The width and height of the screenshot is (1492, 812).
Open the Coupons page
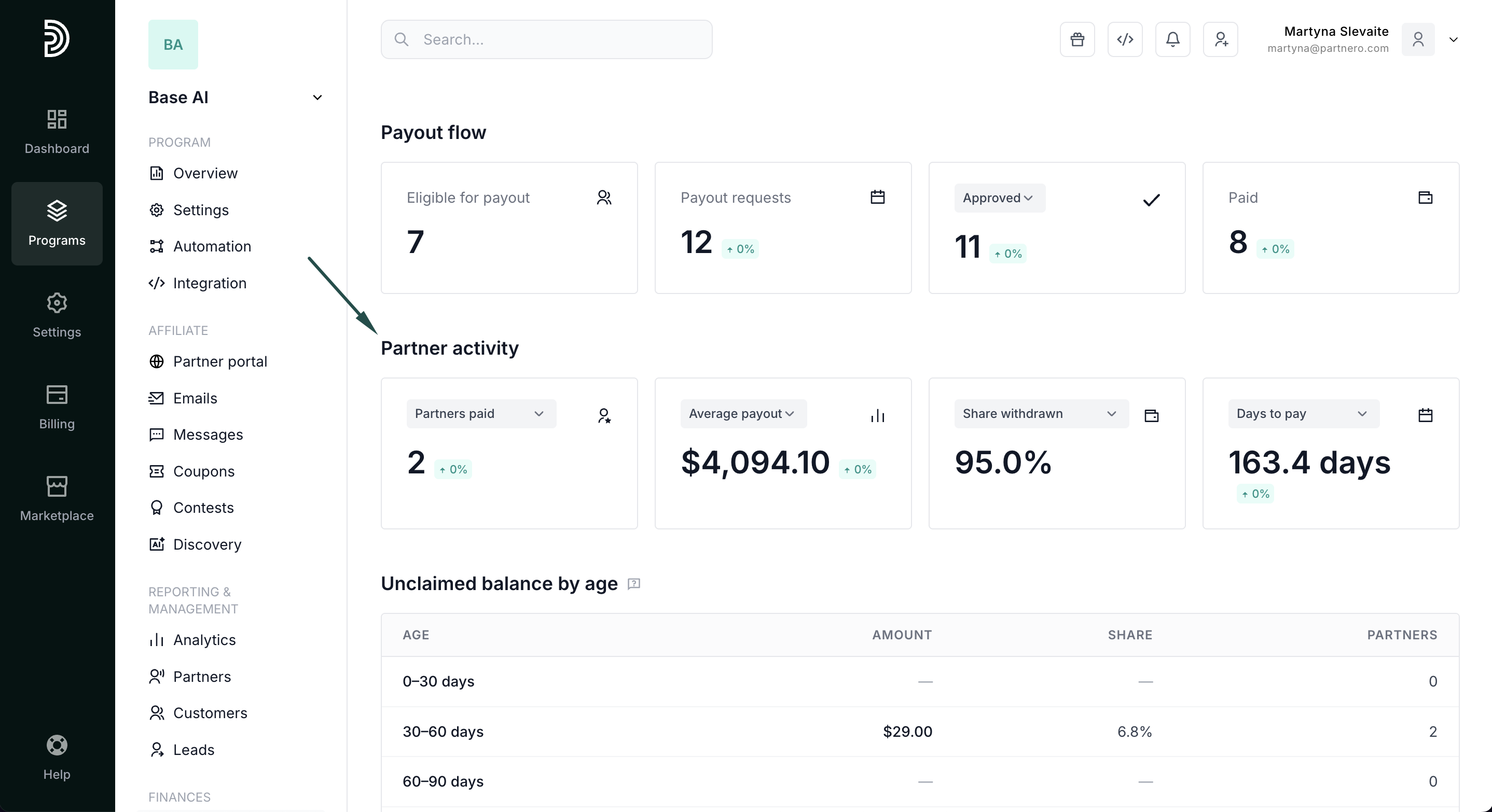[x=203, y=471]
